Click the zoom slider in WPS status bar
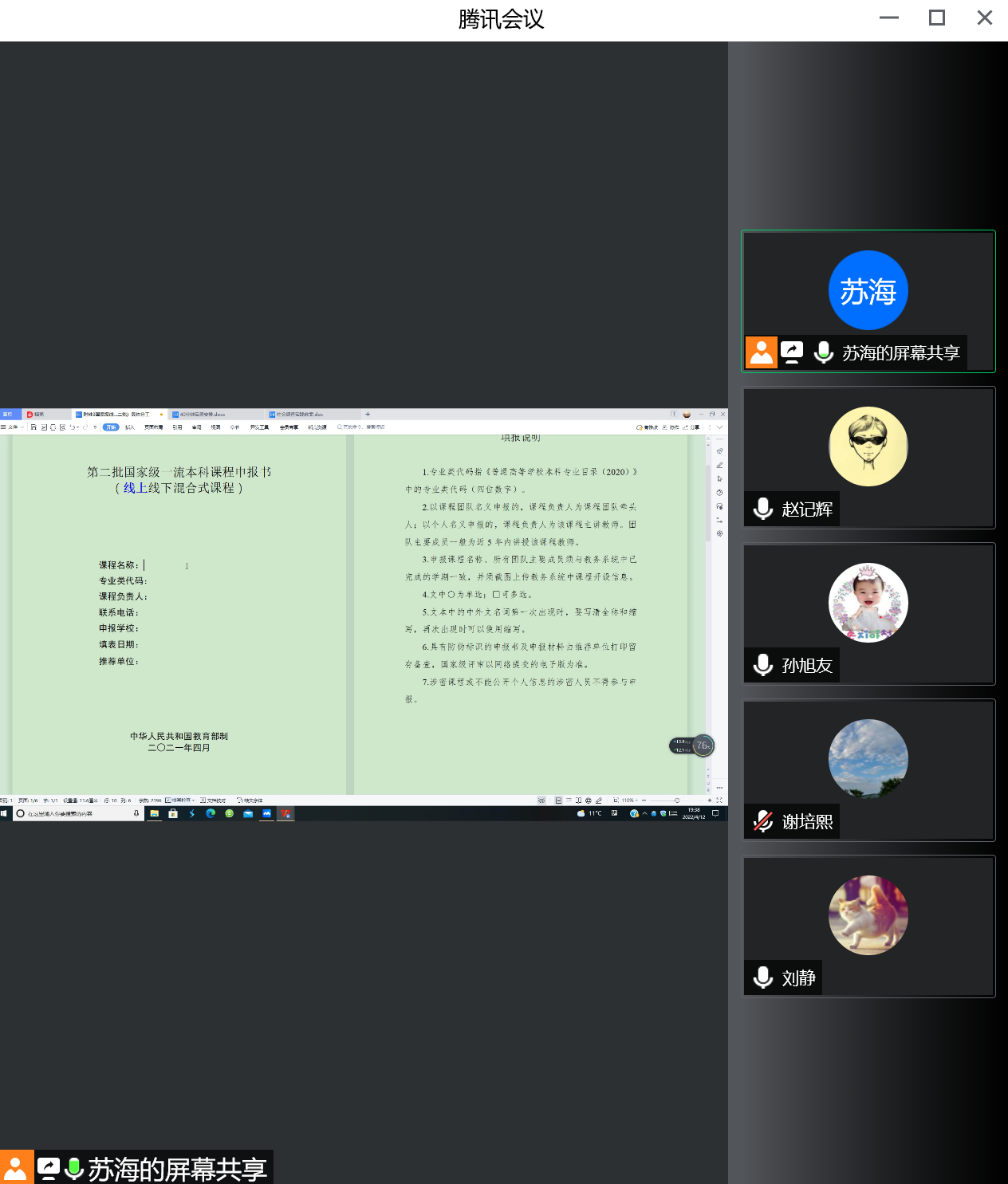The image size is (1008, 1184). click(x=676, y=800)
